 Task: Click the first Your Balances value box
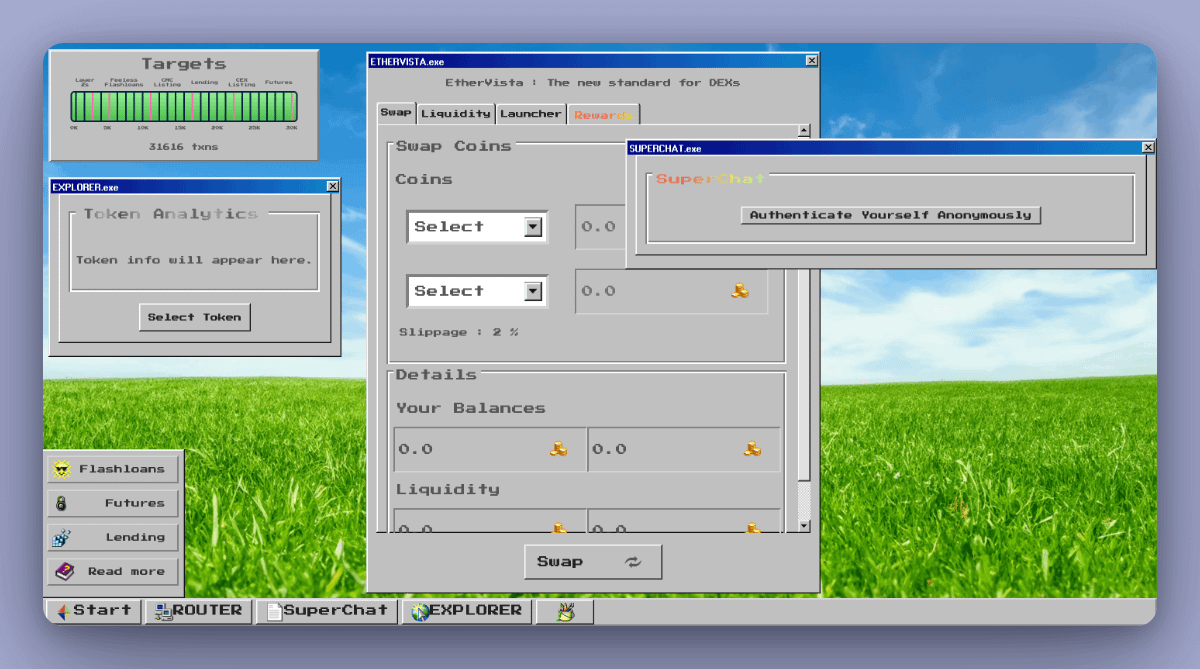tap(490, 449)
